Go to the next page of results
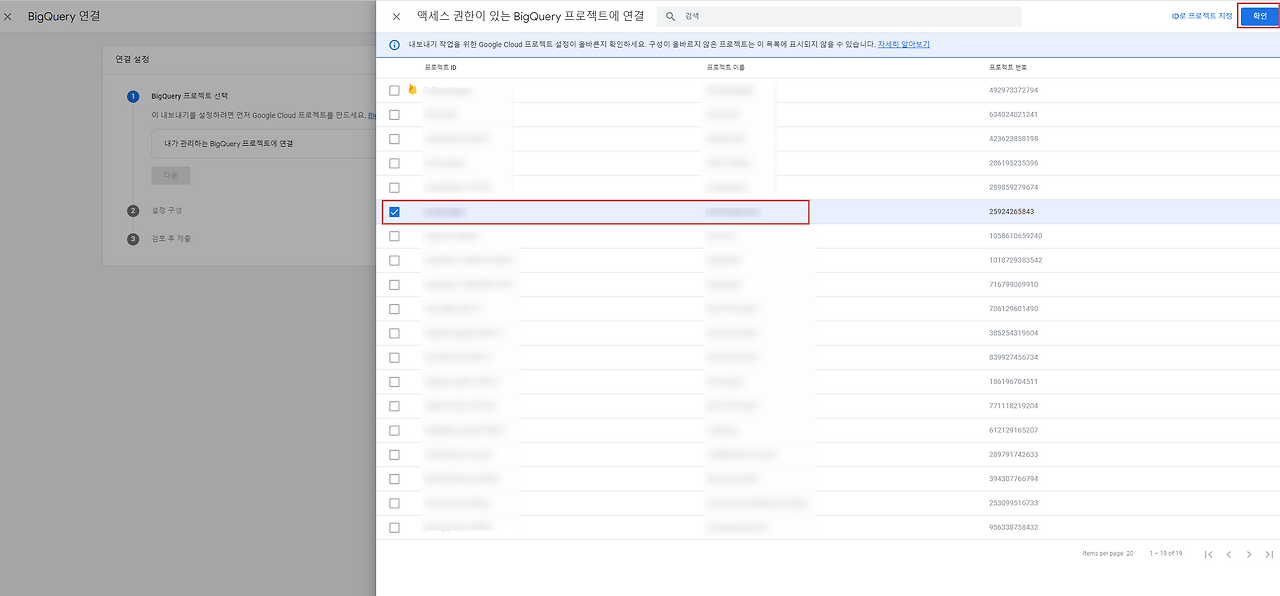The image size is (1280, 596). (1249, 554)
